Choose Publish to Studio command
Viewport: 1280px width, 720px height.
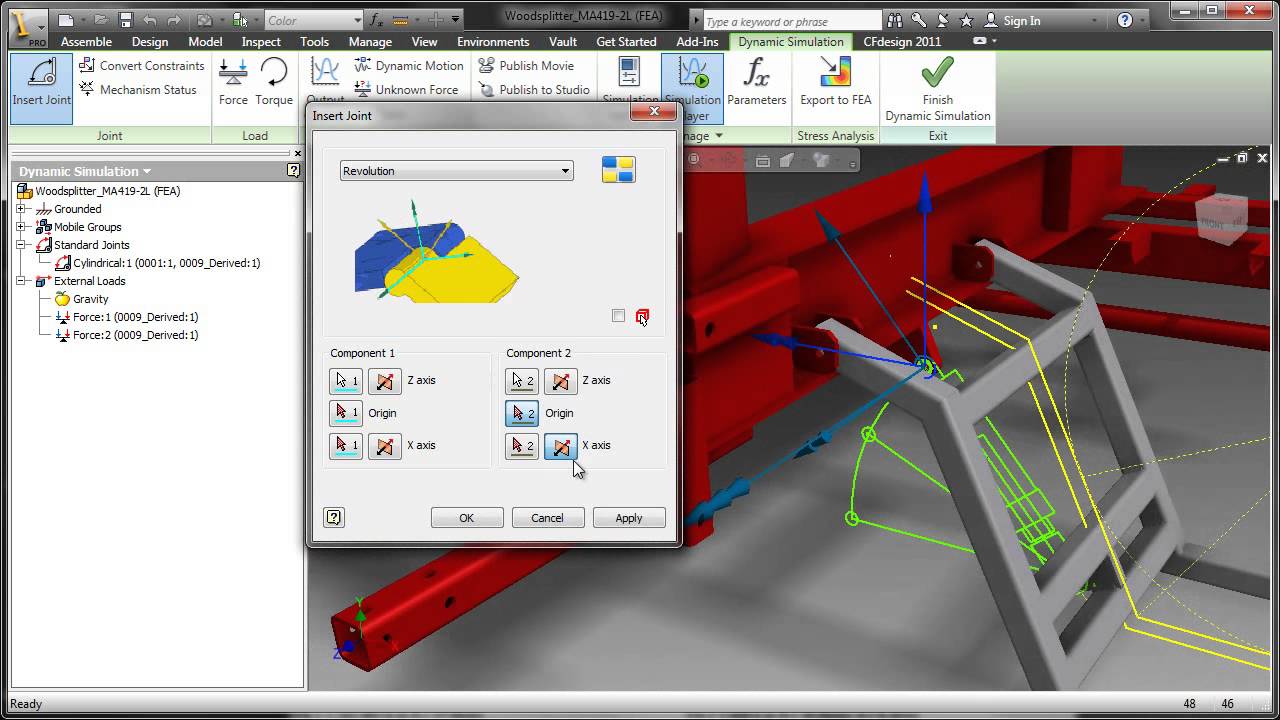(534, 90)
